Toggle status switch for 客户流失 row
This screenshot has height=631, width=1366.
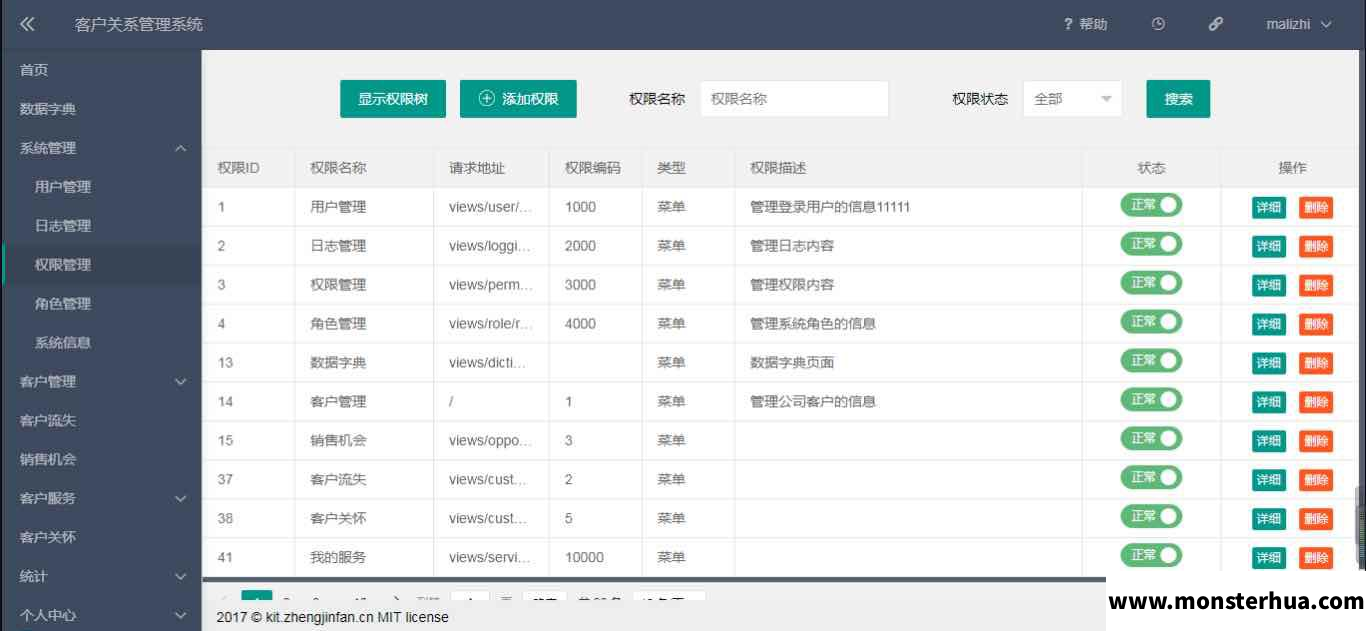(1151, 478)
